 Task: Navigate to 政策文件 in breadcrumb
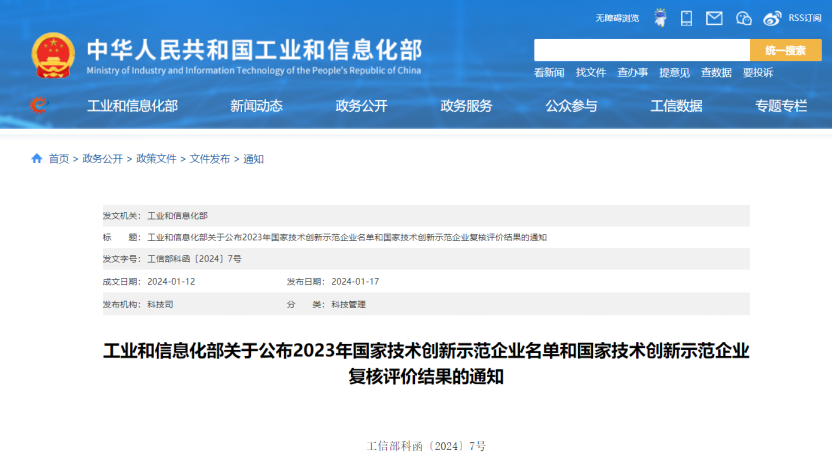tap(156, 159)
